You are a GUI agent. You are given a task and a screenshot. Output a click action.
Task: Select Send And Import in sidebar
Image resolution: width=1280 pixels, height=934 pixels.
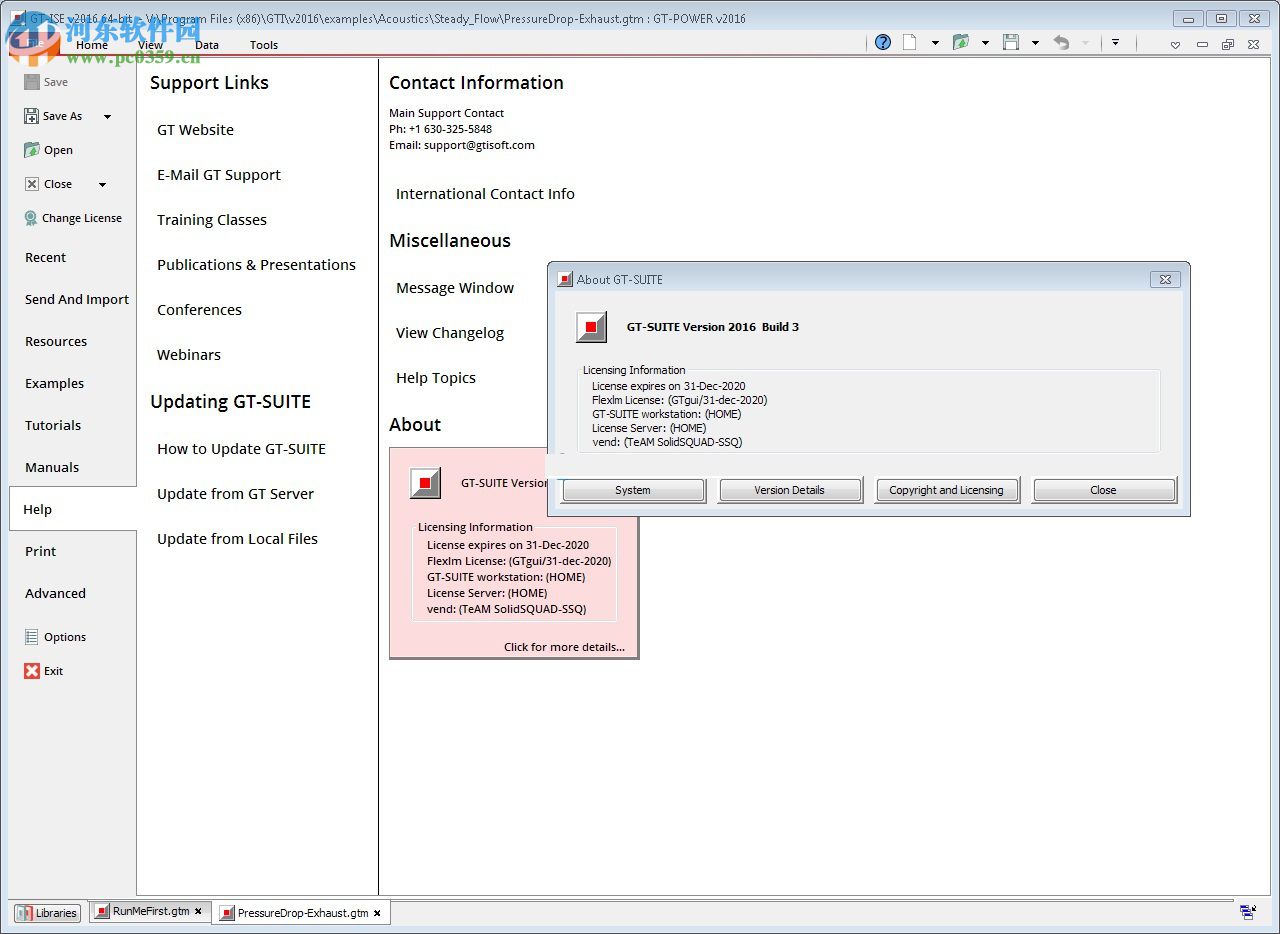tap(77, 299)
